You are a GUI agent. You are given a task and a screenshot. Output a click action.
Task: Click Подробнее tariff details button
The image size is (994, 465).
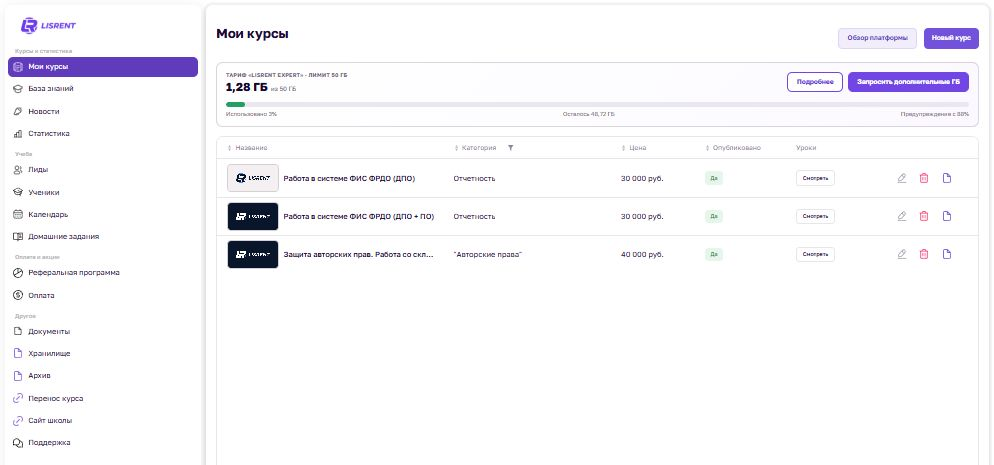click(x=815, y=82)
